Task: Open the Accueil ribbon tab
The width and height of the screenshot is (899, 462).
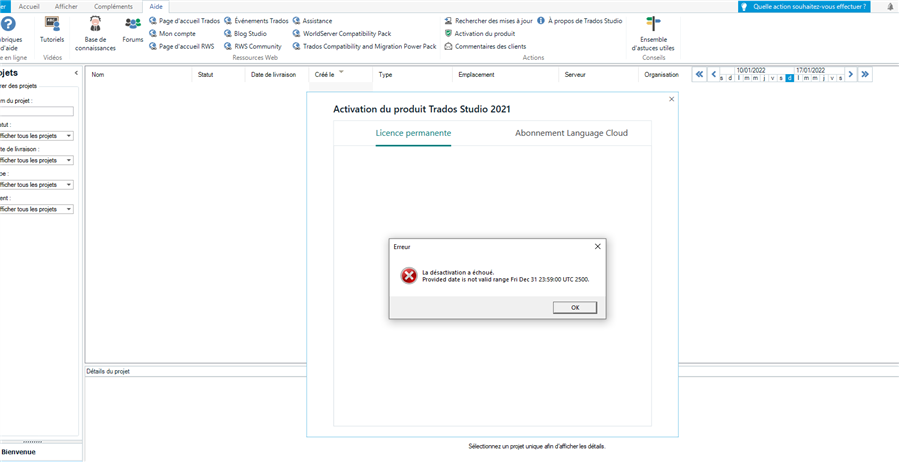Action: click(29, 6)
